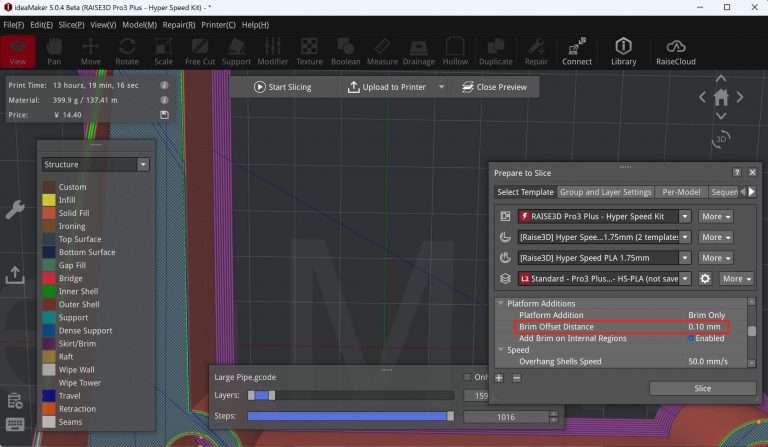Click settings list vertical scrollbar

pos(751,331)
